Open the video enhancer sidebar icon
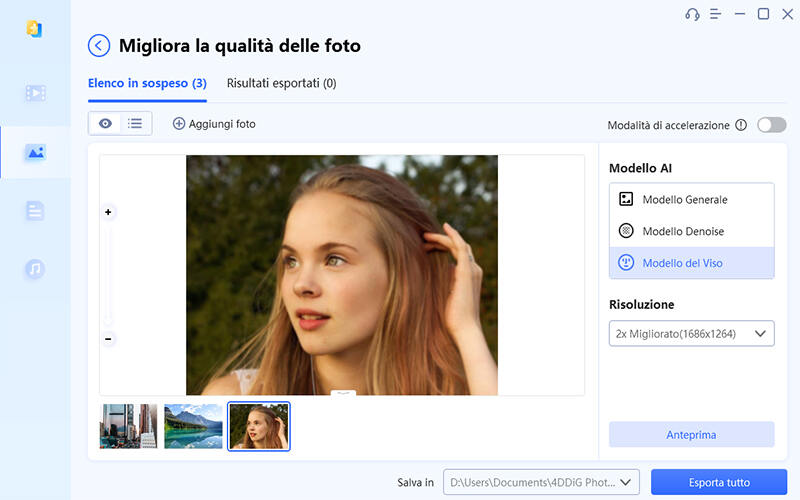This screenshot has width=800, height=500. pos(35,93)
